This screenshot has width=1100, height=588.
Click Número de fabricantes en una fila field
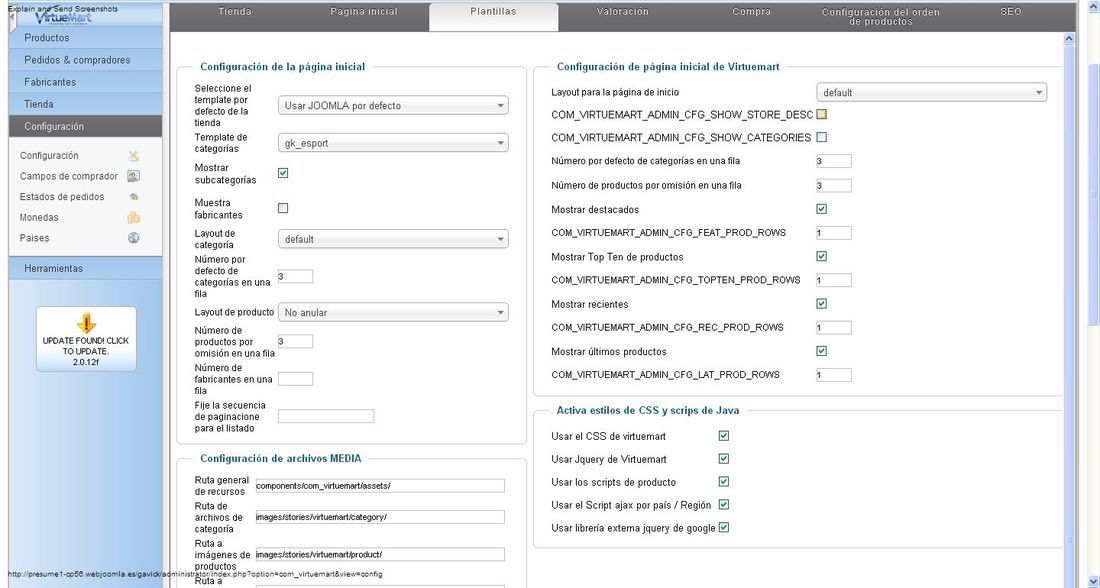pos(295,379)
